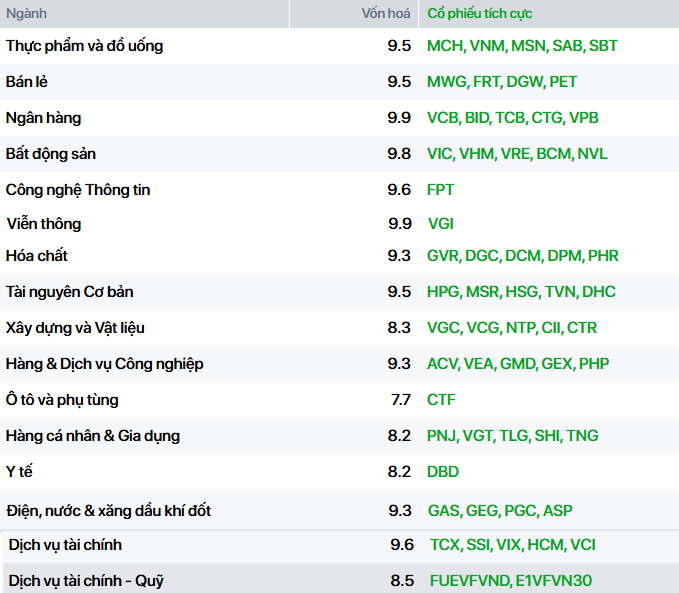Viewport: 679px width, 593px height.
Task: Click stock list VCB, BID, TCB, CTG, VPB
Action: click(513, 118)
